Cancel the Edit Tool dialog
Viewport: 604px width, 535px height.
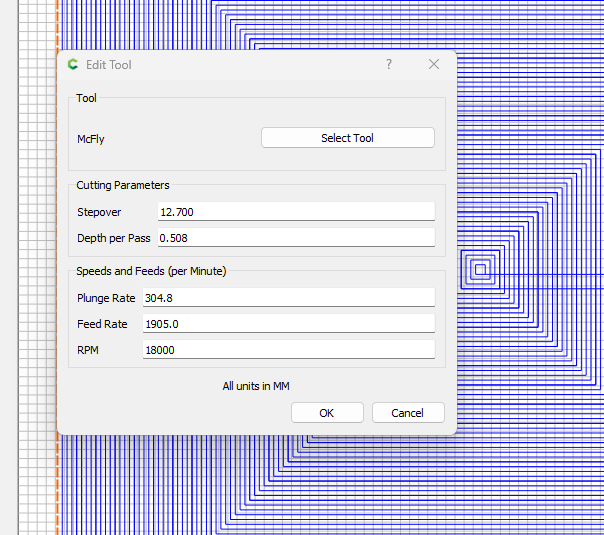pos(408,413)
